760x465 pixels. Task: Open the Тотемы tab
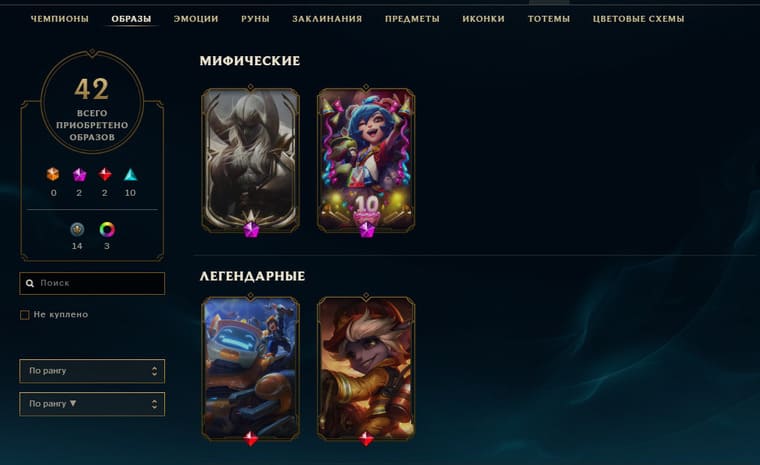tap(549, 19)
